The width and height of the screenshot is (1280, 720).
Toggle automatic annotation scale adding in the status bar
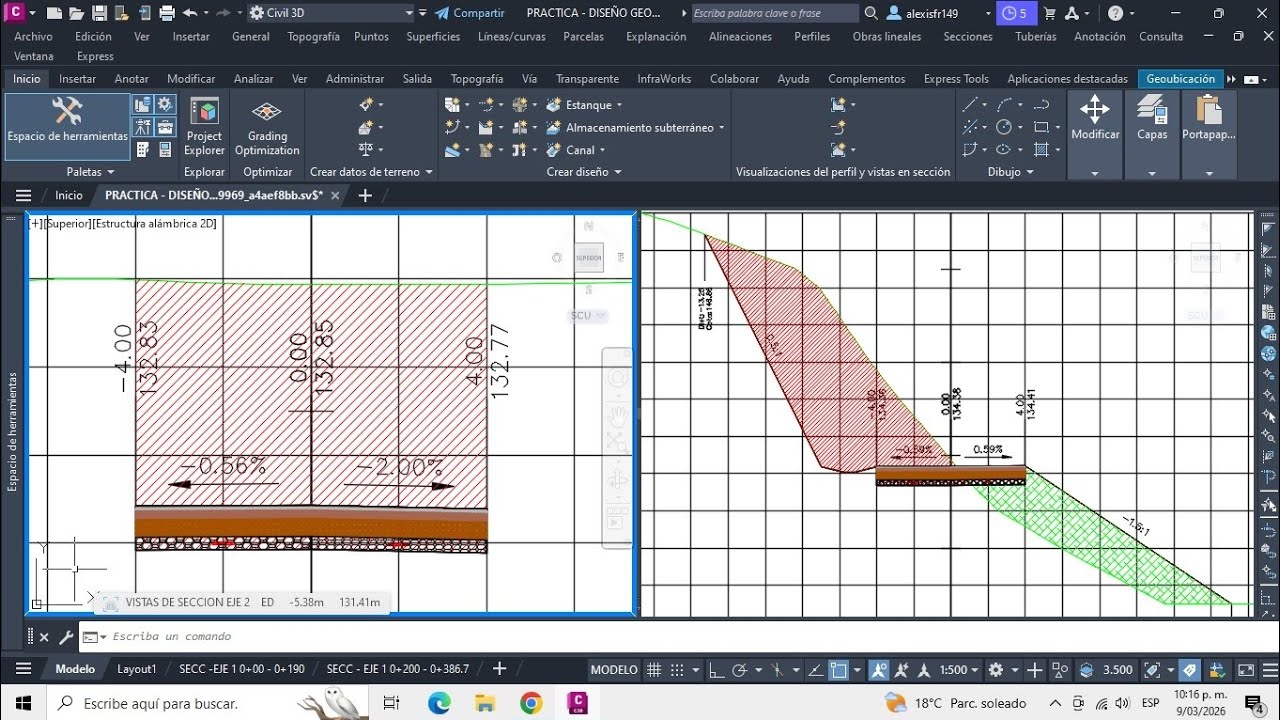pos(902,670)
